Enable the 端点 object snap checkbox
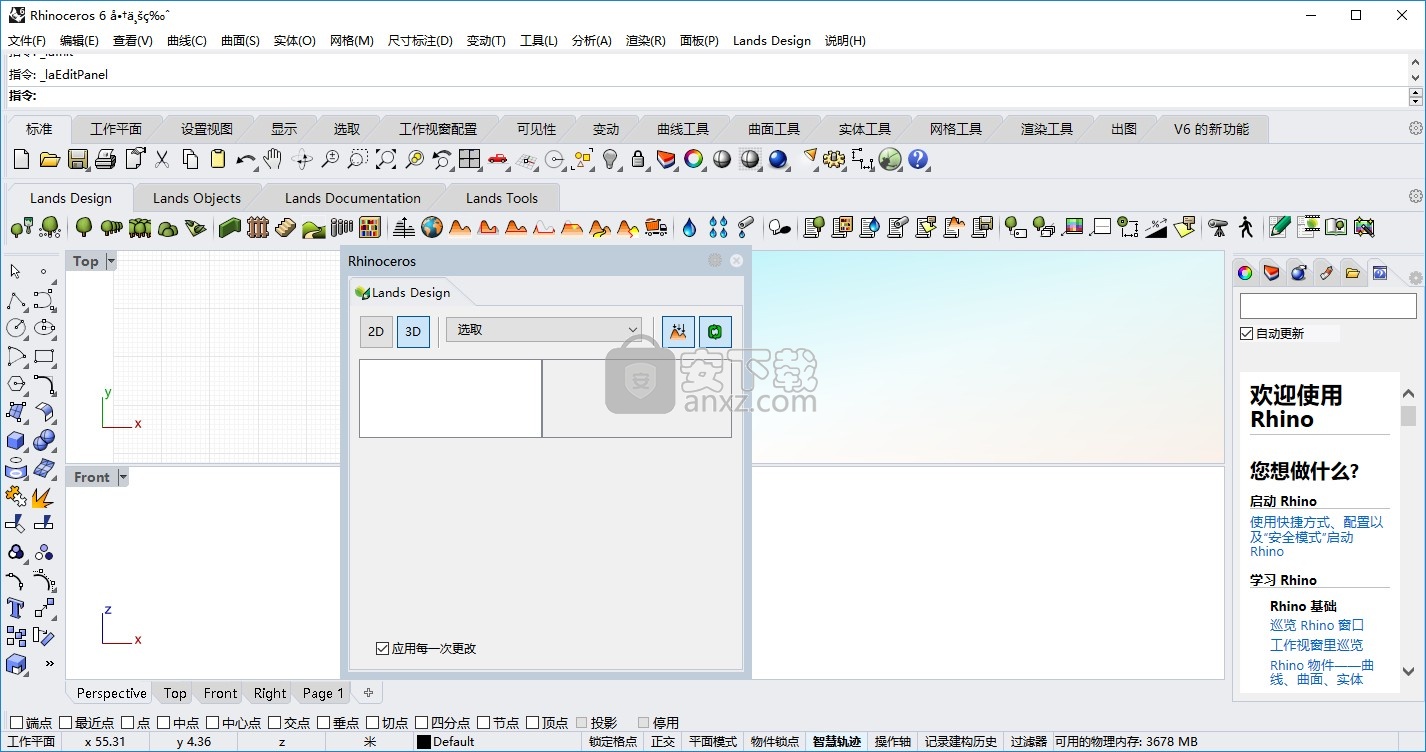 tap(16, 722)
